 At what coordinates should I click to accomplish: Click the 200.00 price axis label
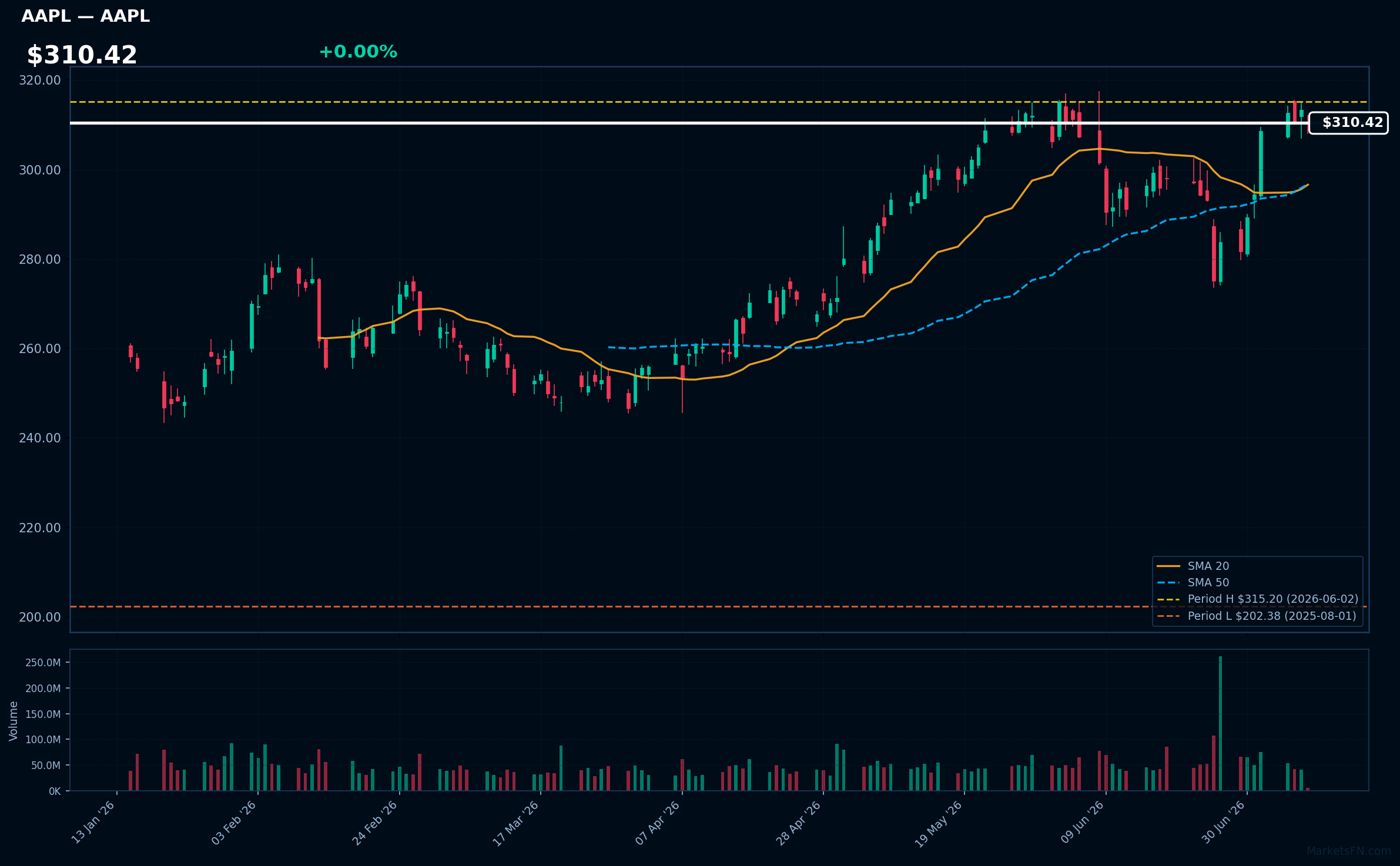coord(40,617)
